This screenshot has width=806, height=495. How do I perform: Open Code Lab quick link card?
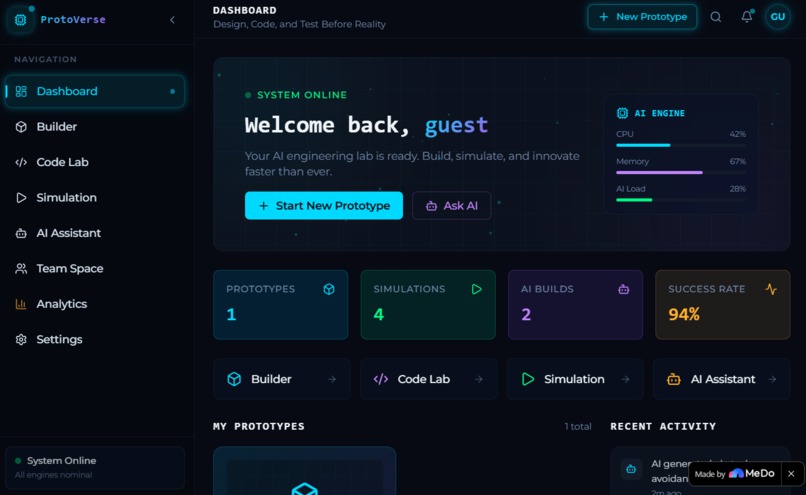point(429,379)
